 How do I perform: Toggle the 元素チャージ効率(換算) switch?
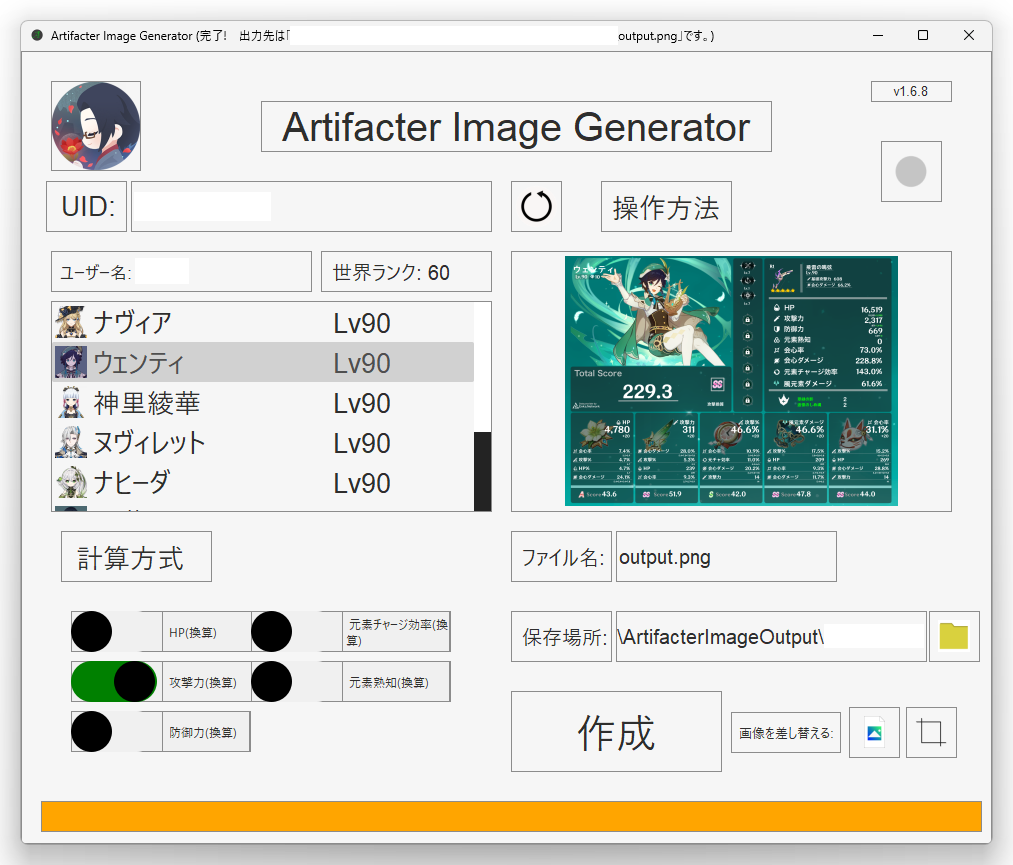tap(297, 632)
